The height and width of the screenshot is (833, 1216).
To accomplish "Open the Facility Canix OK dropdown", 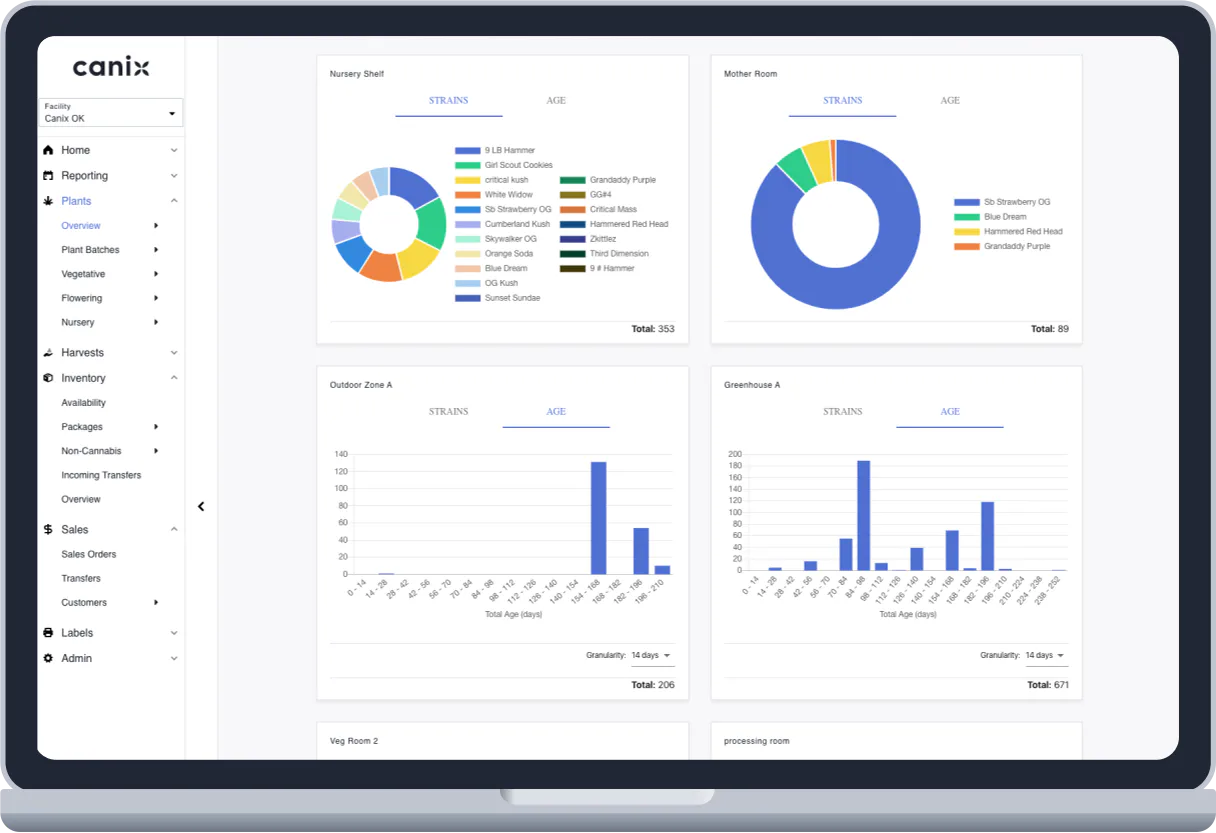I will point(111,113).
